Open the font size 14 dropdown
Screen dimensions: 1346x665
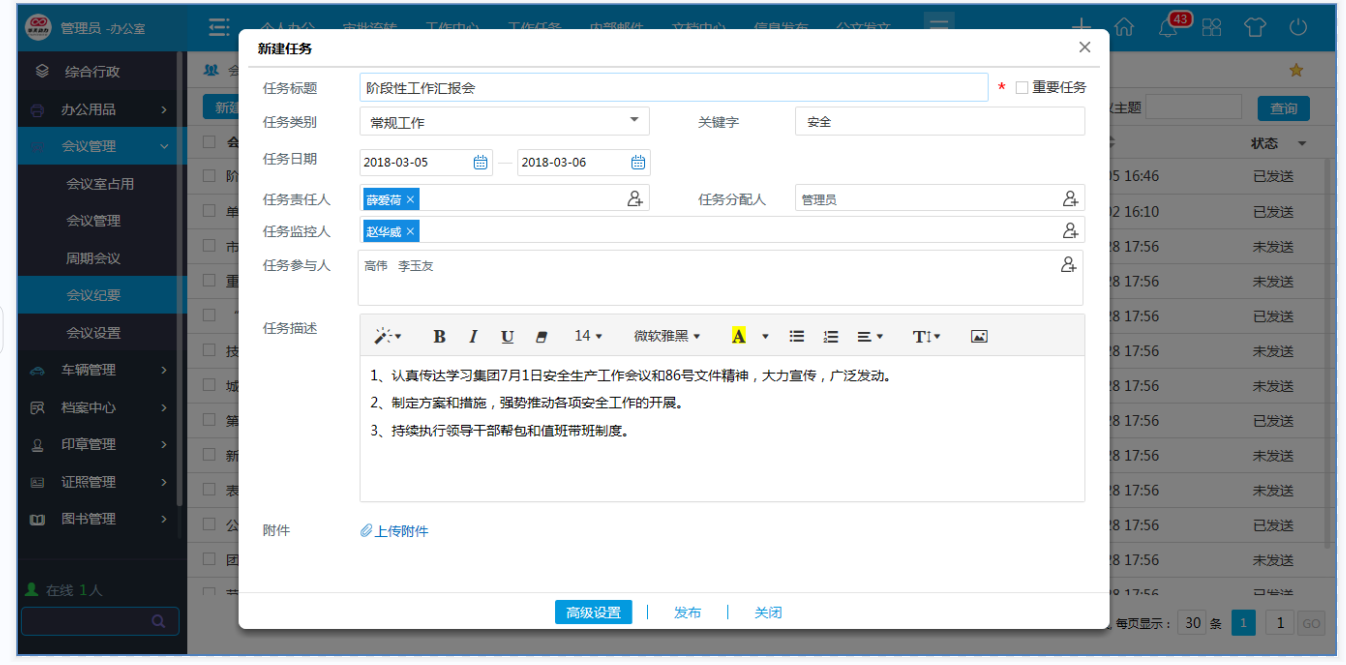point(588,337)
